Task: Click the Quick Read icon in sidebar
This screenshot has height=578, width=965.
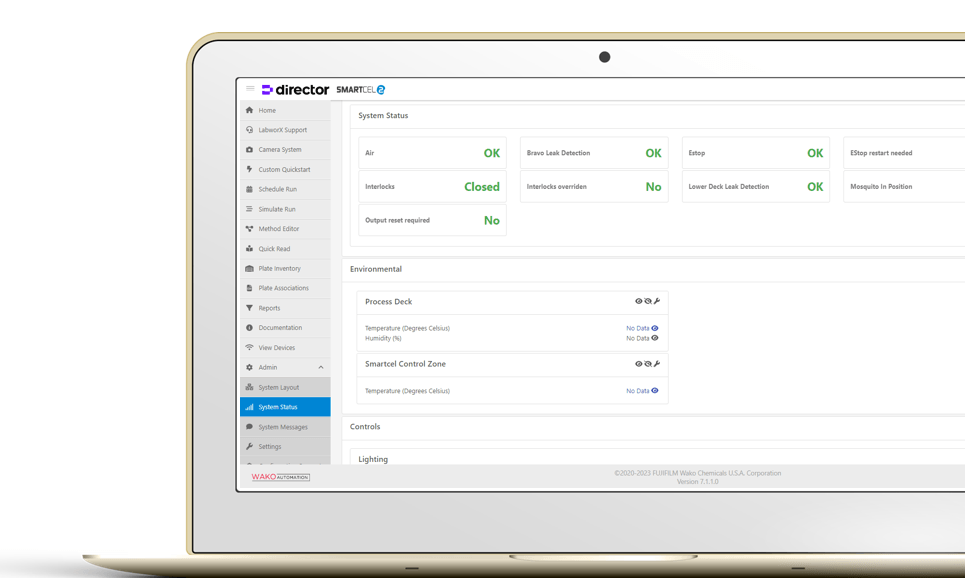Action: pyautogui.click(x=249, y=249)
